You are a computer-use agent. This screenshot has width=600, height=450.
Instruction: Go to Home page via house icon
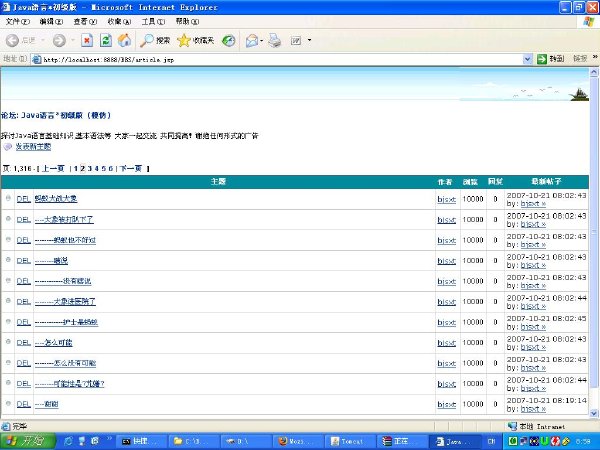point(124,40)
